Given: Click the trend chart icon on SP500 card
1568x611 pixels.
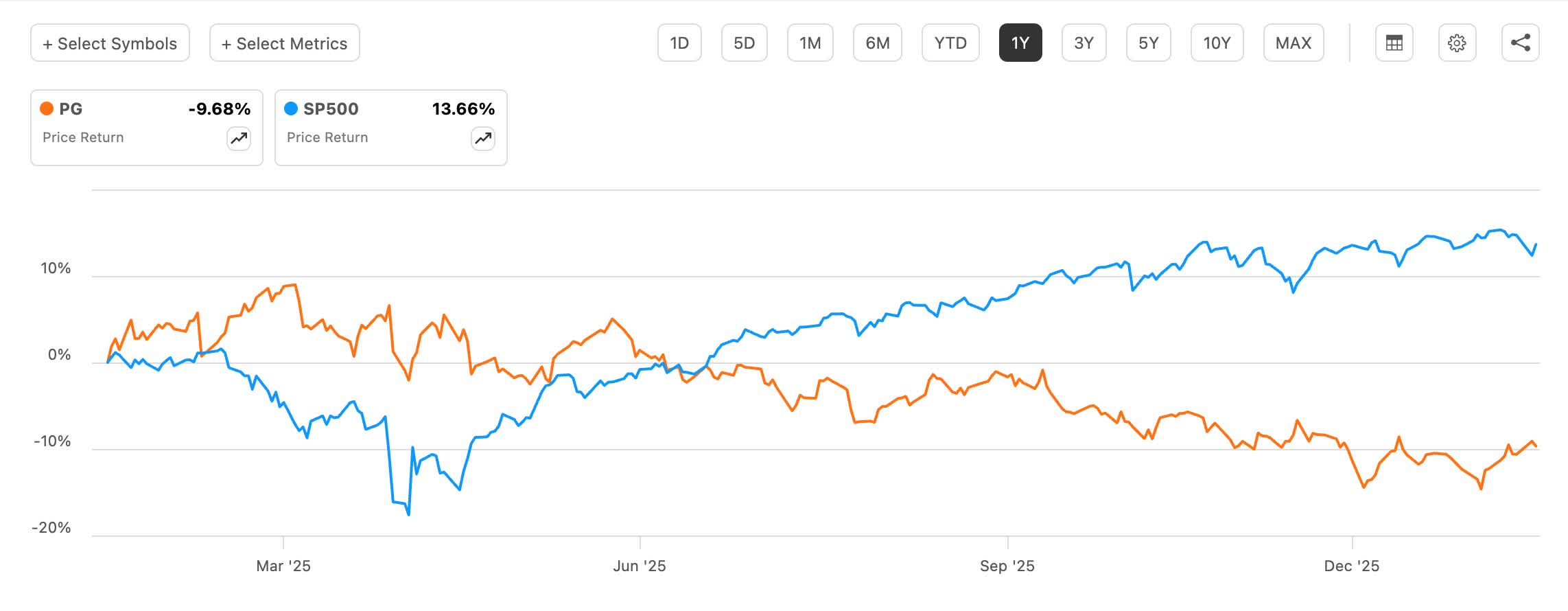Looking at the screenshot, I should pyautogui.click(x=482, y=137).
